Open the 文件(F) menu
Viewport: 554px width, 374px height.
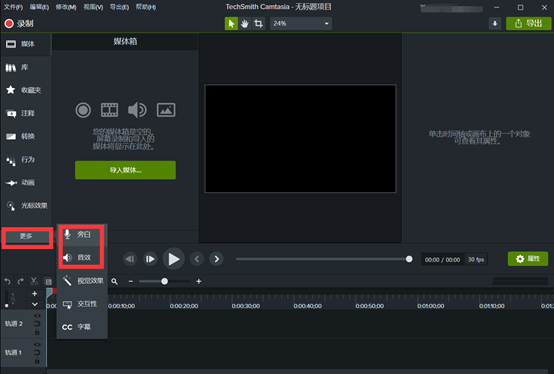[13, 7]
